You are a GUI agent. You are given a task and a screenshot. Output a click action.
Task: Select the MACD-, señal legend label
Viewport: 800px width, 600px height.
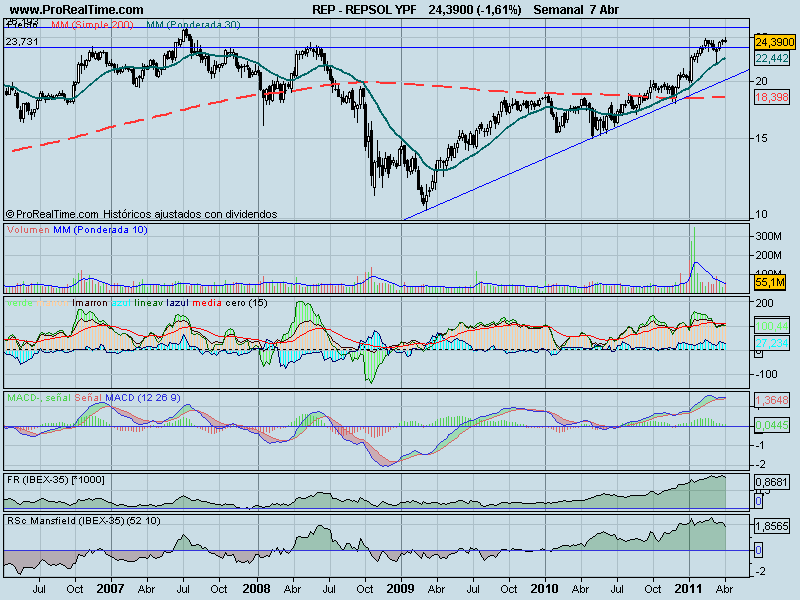pos(39,397)
